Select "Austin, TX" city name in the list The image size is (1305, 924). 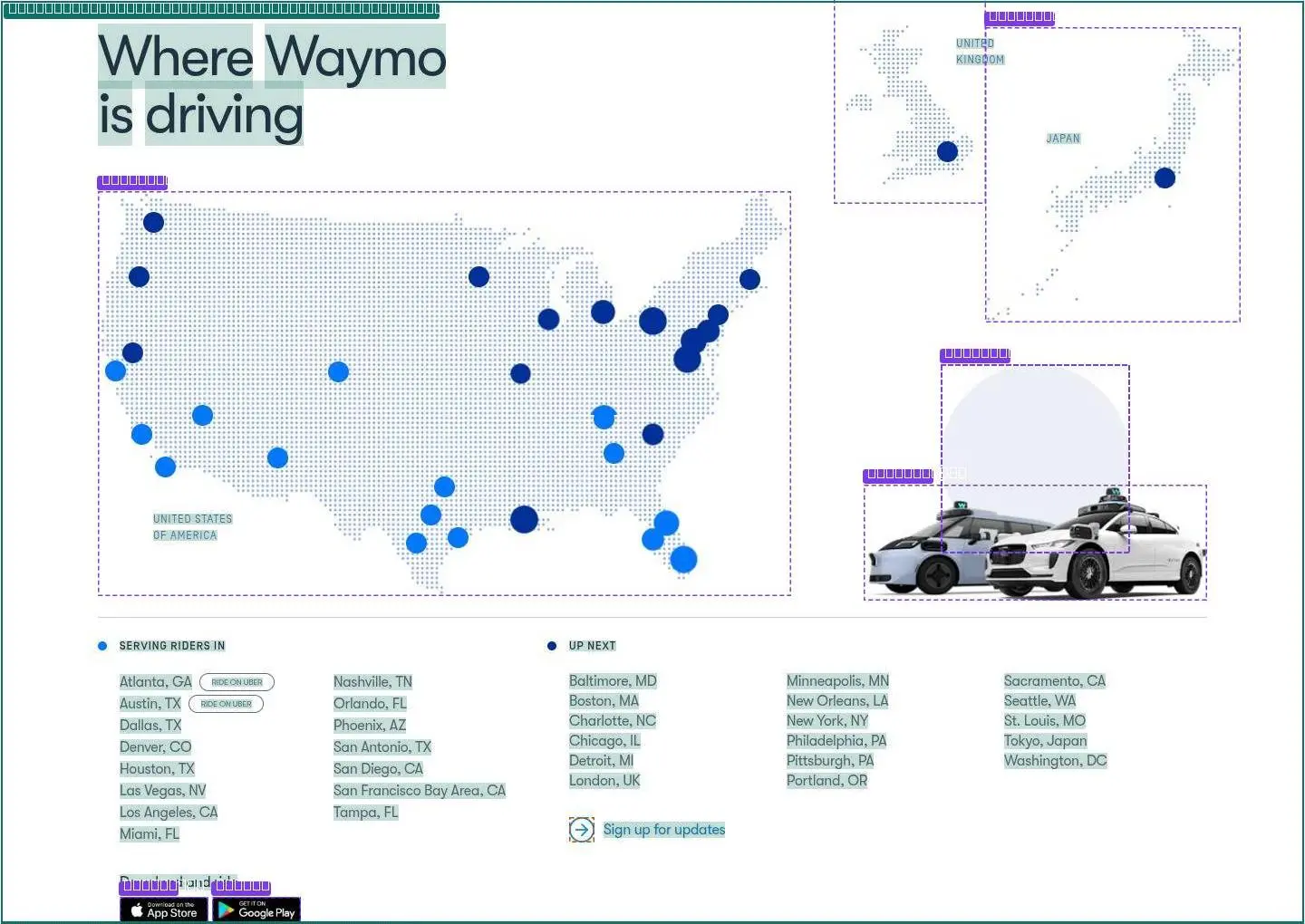(150, 704)
